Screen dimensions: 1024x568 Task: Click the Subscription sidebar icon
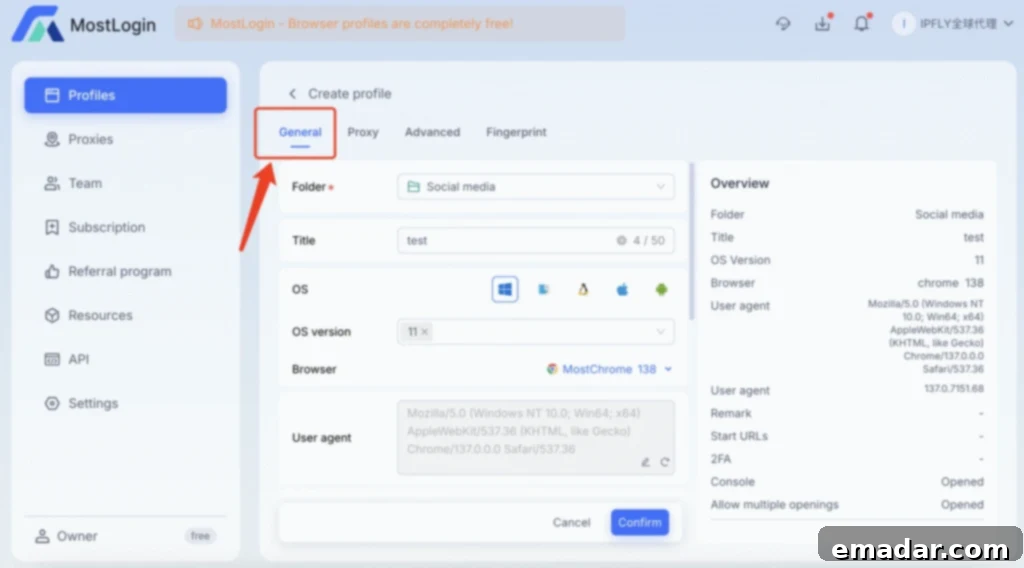[x=52, y=227]
